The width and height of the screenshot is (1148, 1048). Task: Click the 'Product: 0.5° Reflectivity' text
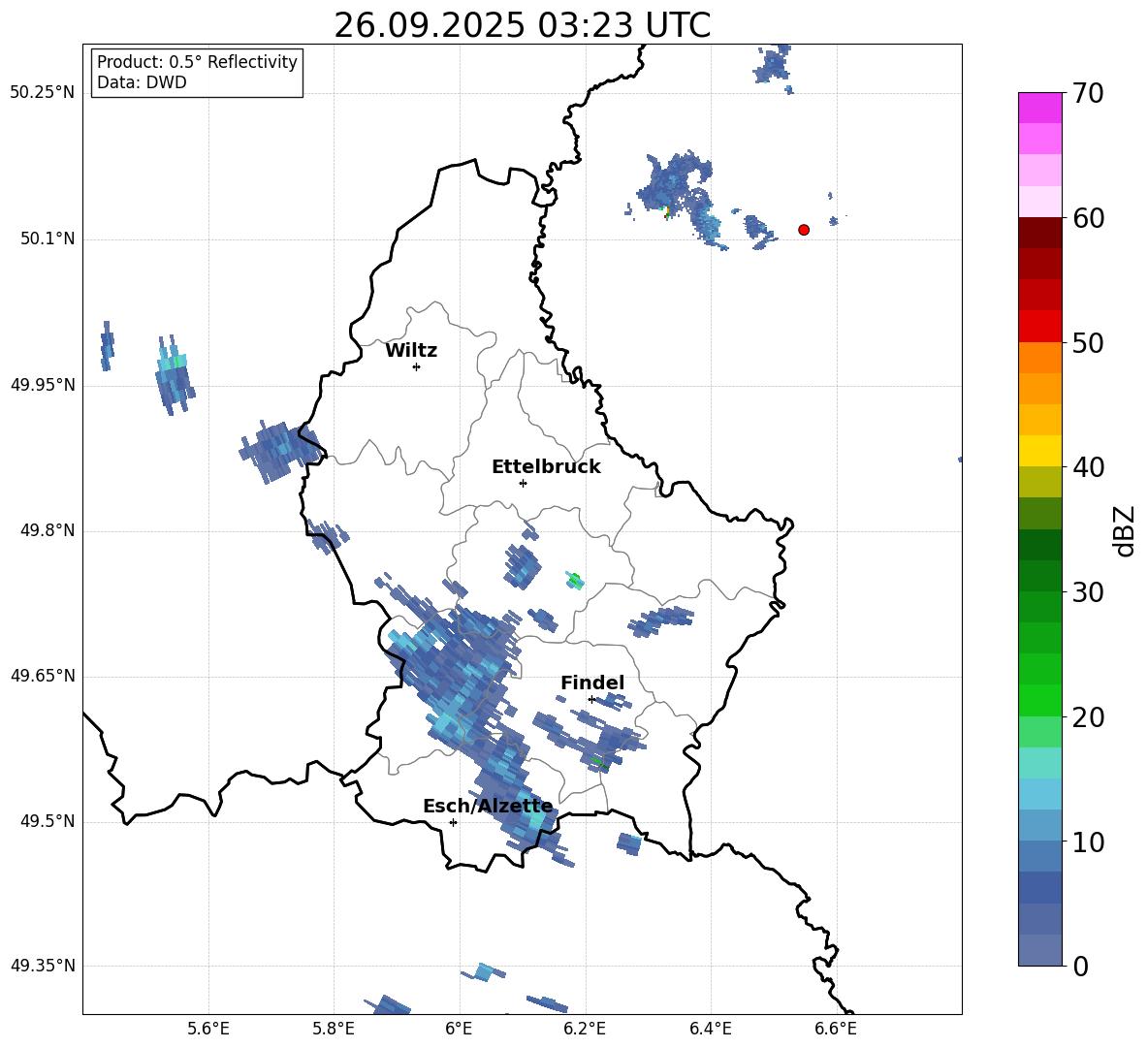[197, 61]
